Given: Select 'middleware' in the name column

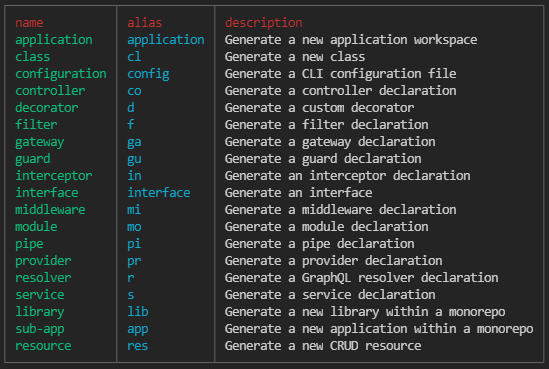Looking at the screenshot, I should tap(50, 210).
